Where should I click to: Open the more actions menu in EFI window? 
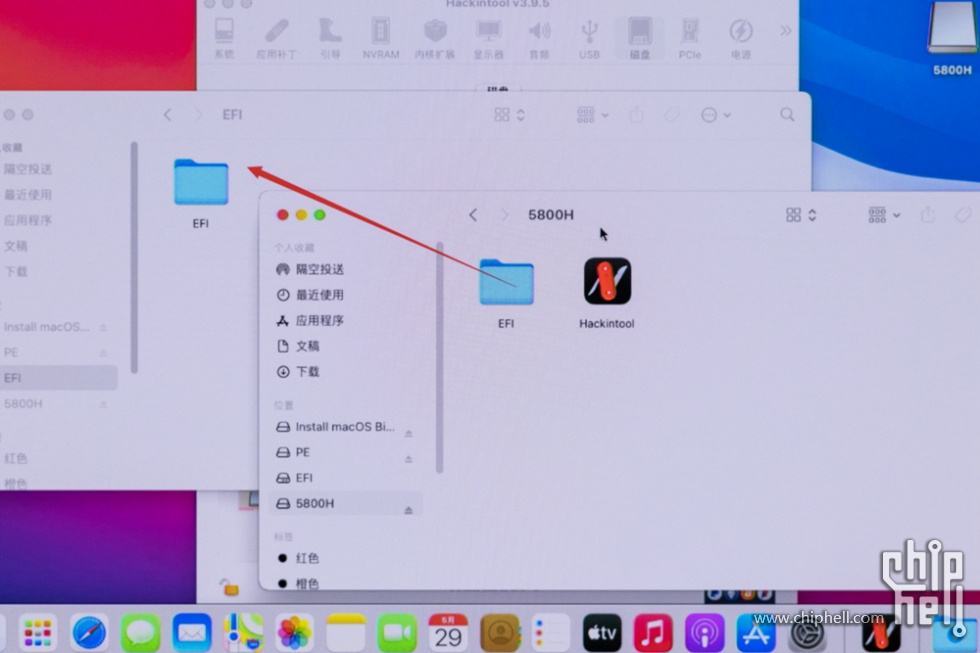[x=716, y=114]
